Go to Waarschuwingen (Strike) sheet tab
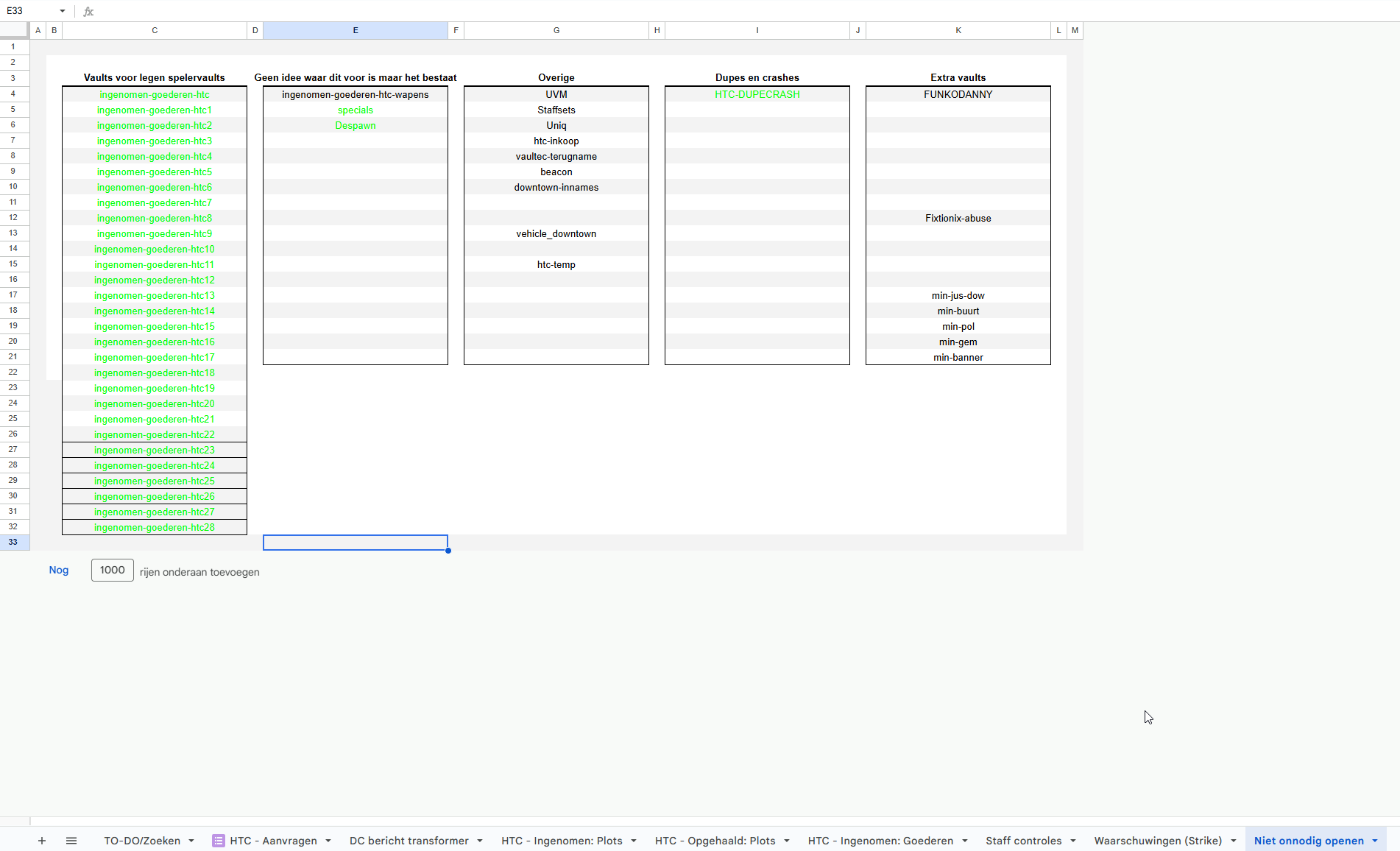Viewport: 1400px width, 851px height. pos(1158,841)
